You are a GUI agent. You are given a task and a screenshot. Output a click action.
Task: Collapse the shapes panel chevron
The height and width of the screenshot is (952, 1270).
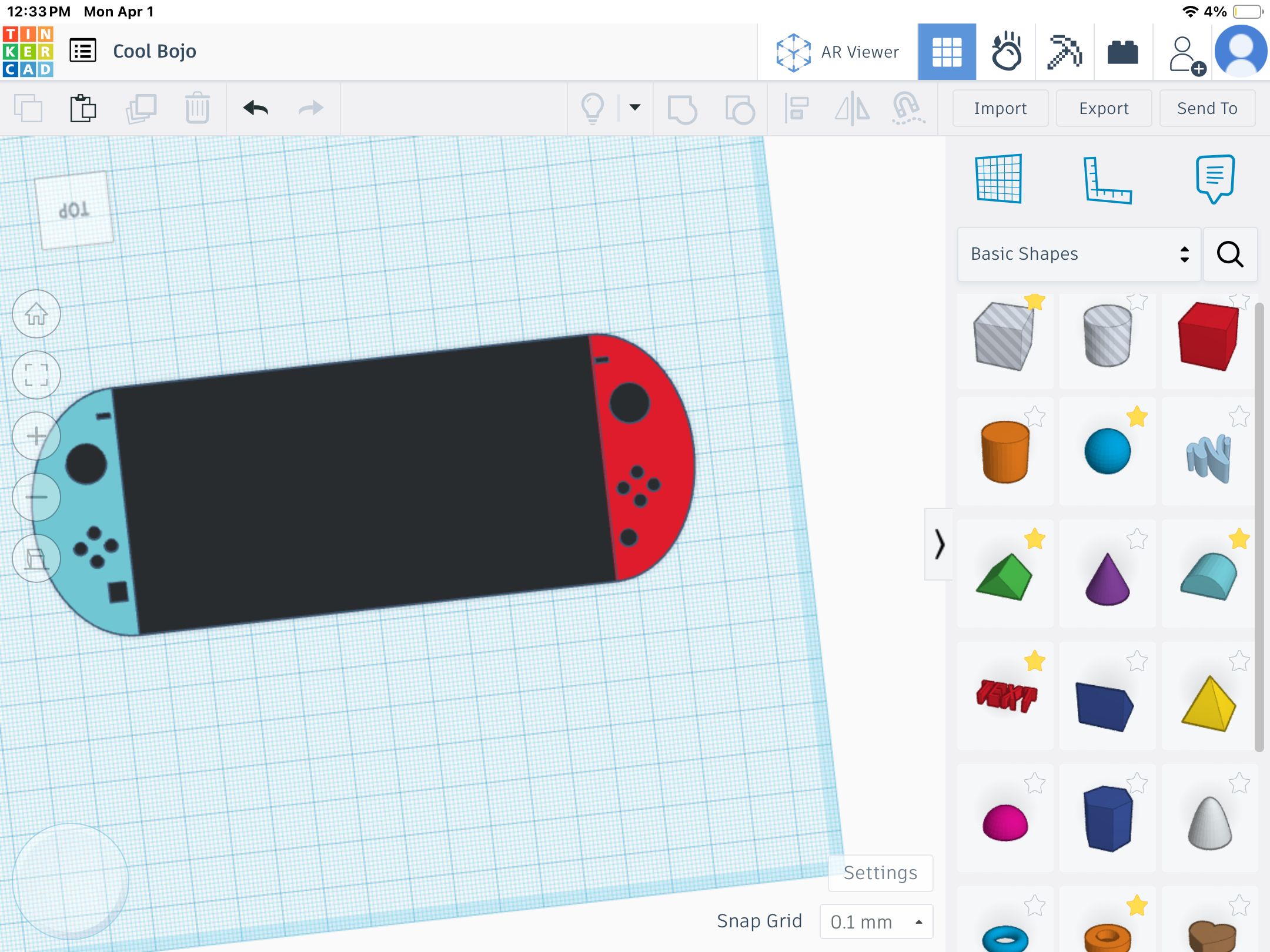click(x=939, y=544)
